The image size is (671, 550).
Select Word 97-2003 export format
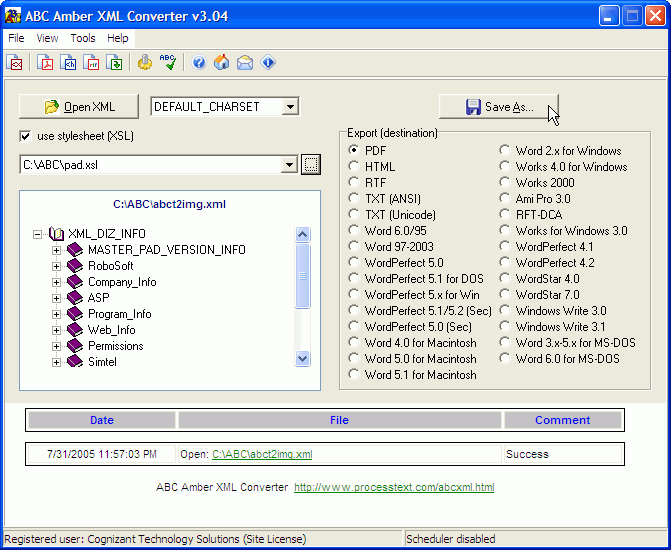[x=353, y=247]
